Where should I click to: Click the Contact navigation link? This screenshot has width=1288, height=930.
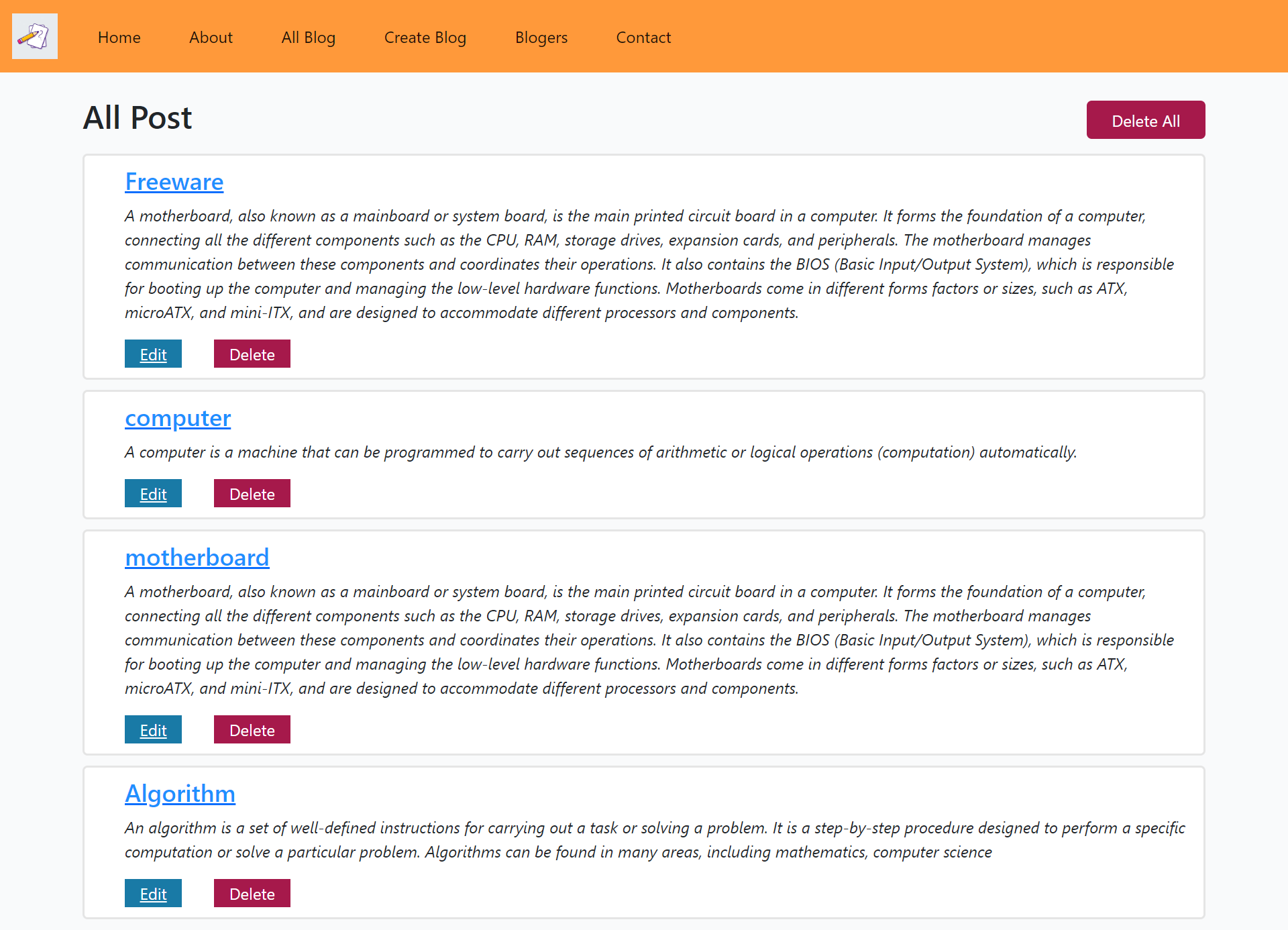(x=644, y=37)
